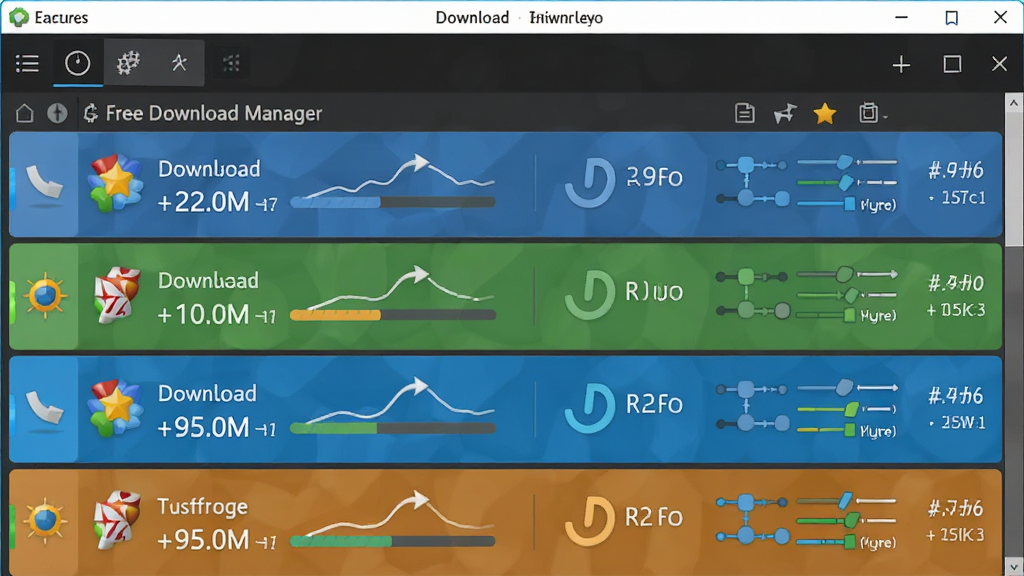Viewport: 1024px width, 576px height.
Task: Click cards app icon in Tusffroge row
Action: click(x=117, y=520)
